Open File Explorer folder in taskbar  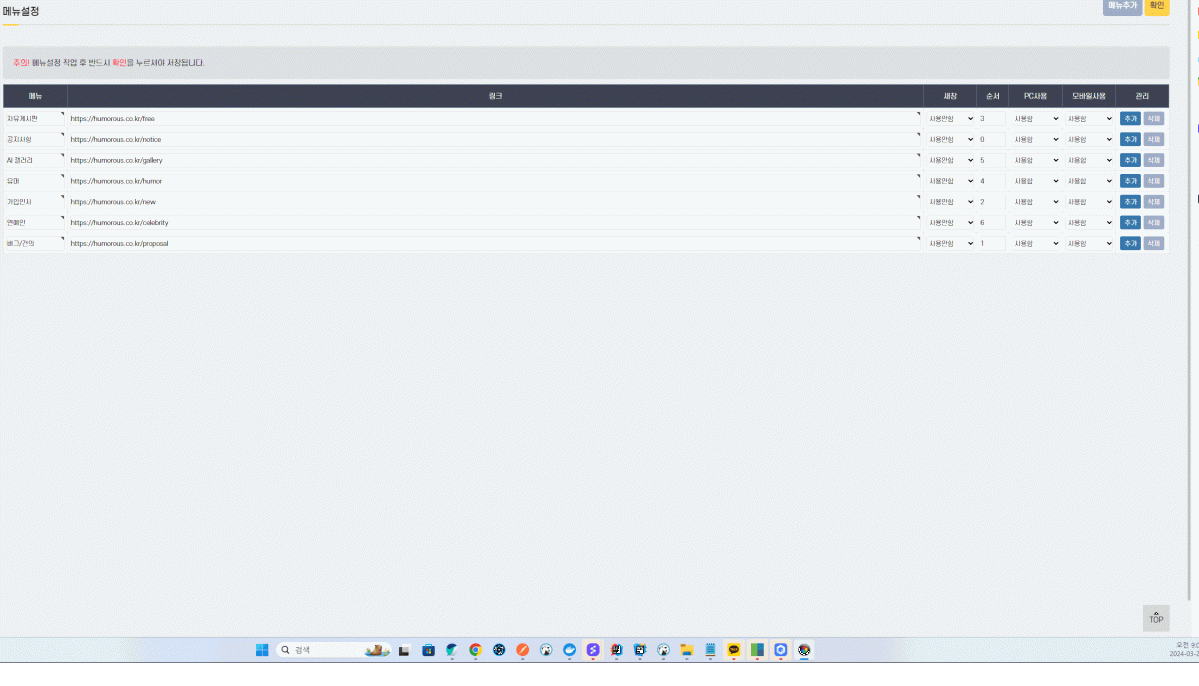click(687, 650)
